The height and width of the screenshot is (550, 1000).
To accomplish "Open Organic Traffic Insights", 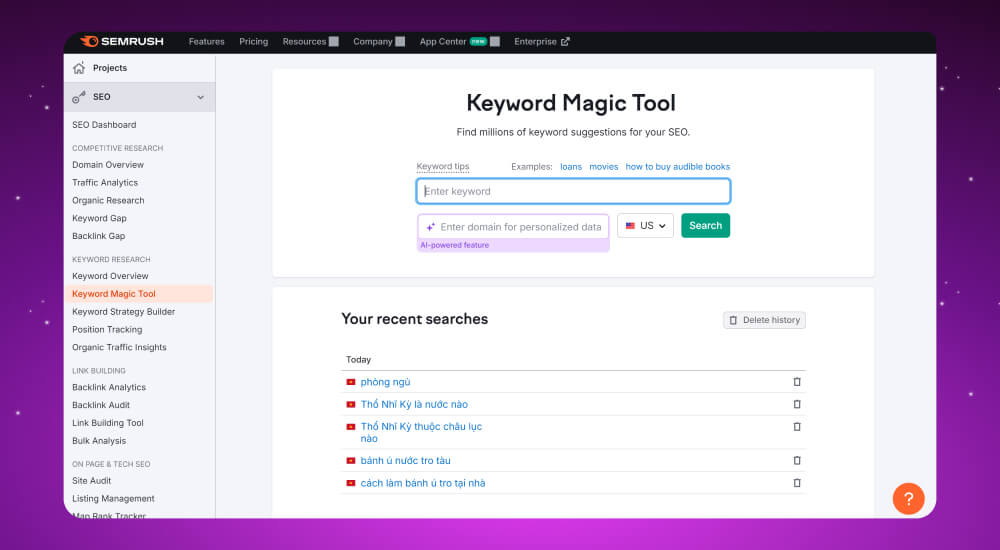I will 119,347.
